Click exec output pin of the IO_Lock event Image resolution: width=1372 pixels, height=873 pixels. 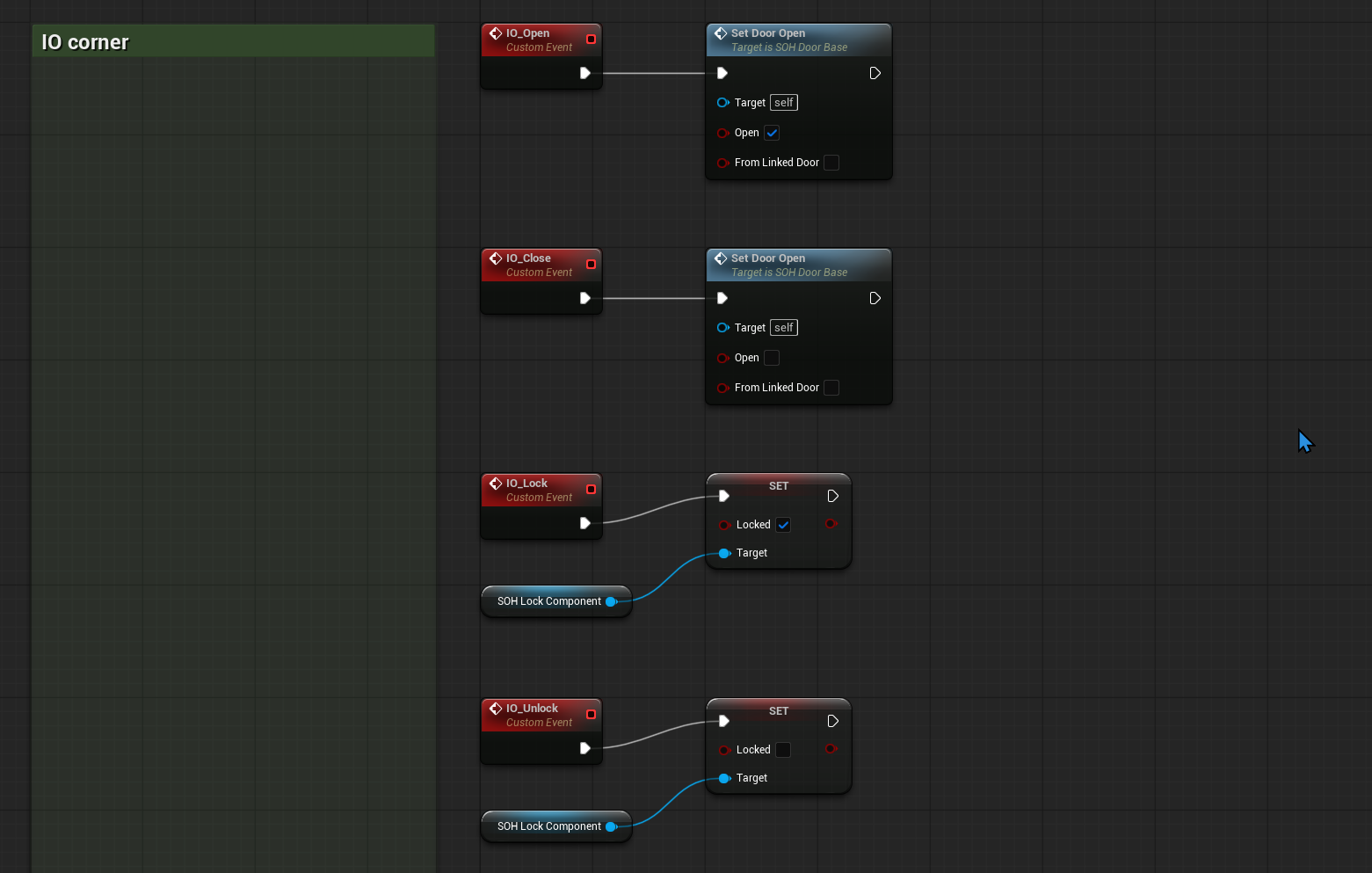(x=584, y=523)
